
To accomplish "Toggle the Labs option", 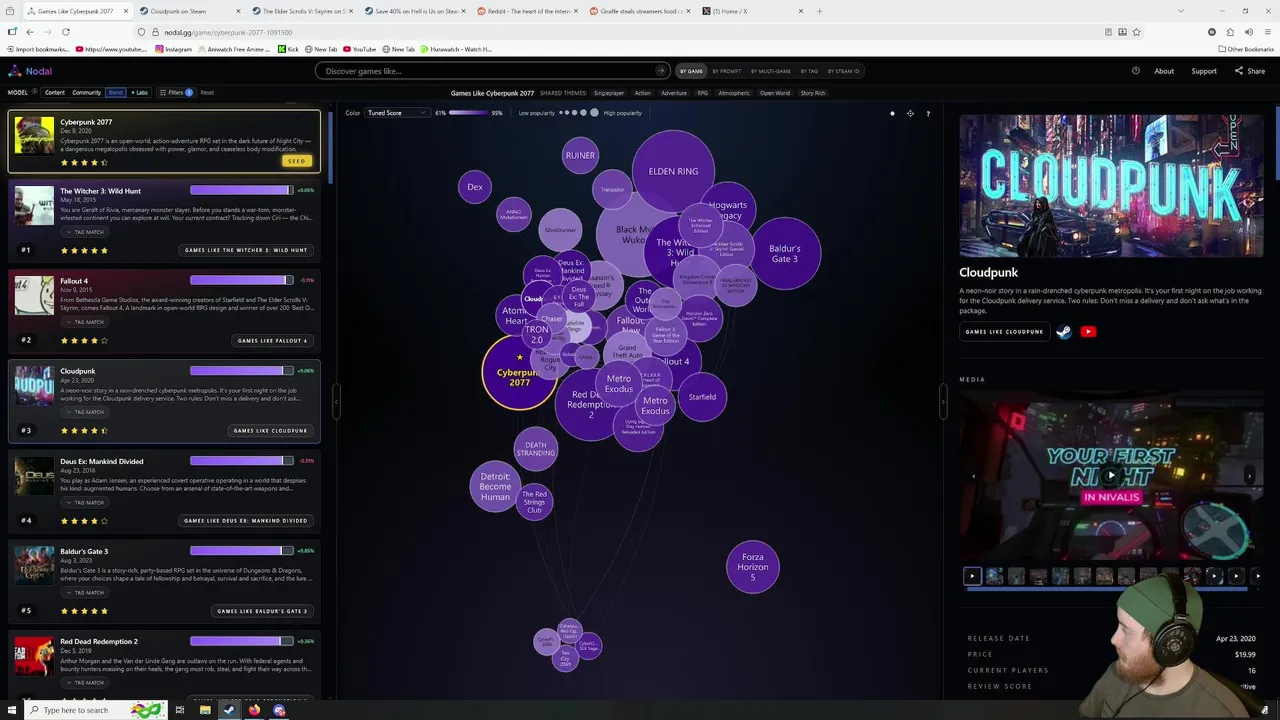I will (x=139, y=92).
